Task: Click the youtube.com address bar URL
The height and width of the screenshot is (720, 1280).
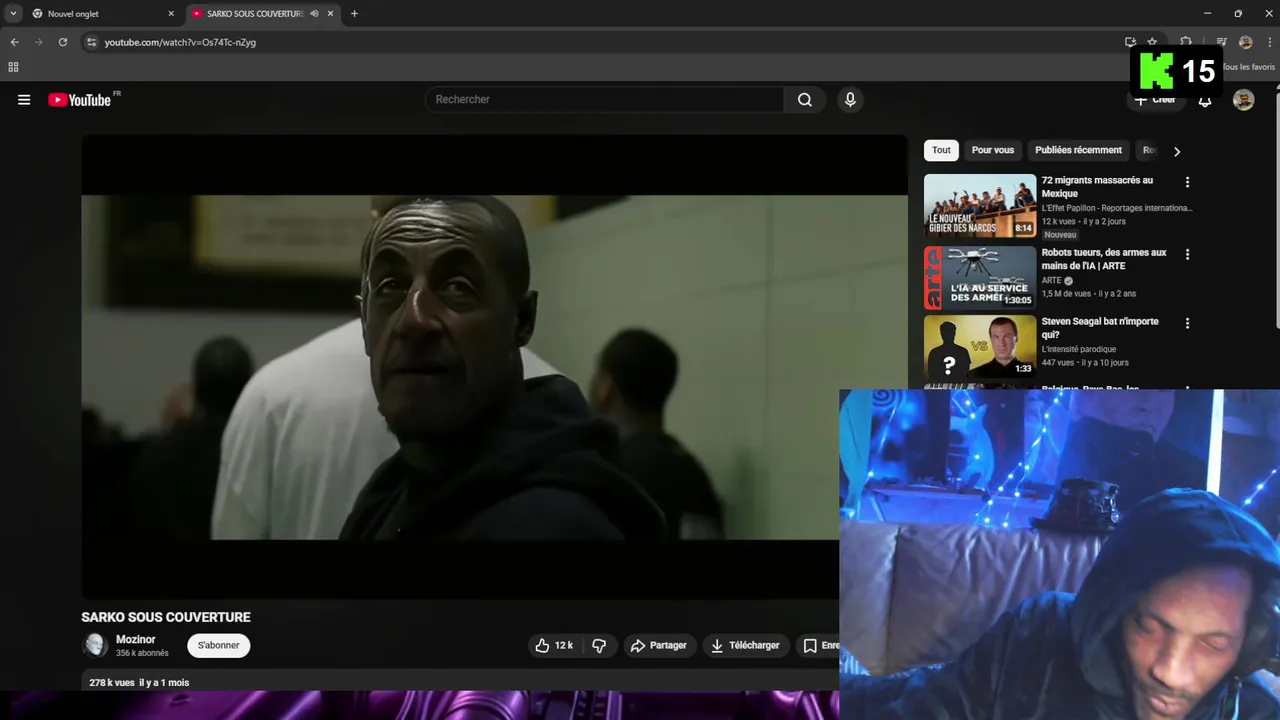Action: click(x=180, y=42)
